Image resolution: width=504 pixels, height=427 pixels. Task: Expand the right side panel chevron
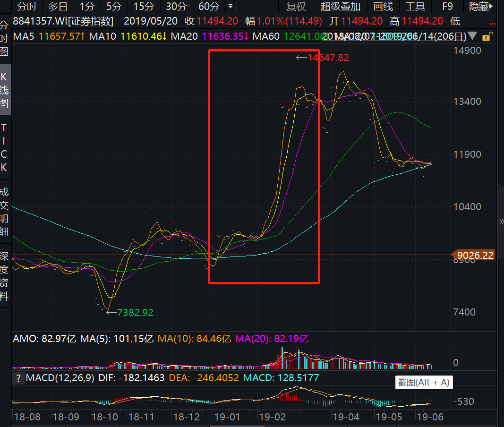coord(501,221)
